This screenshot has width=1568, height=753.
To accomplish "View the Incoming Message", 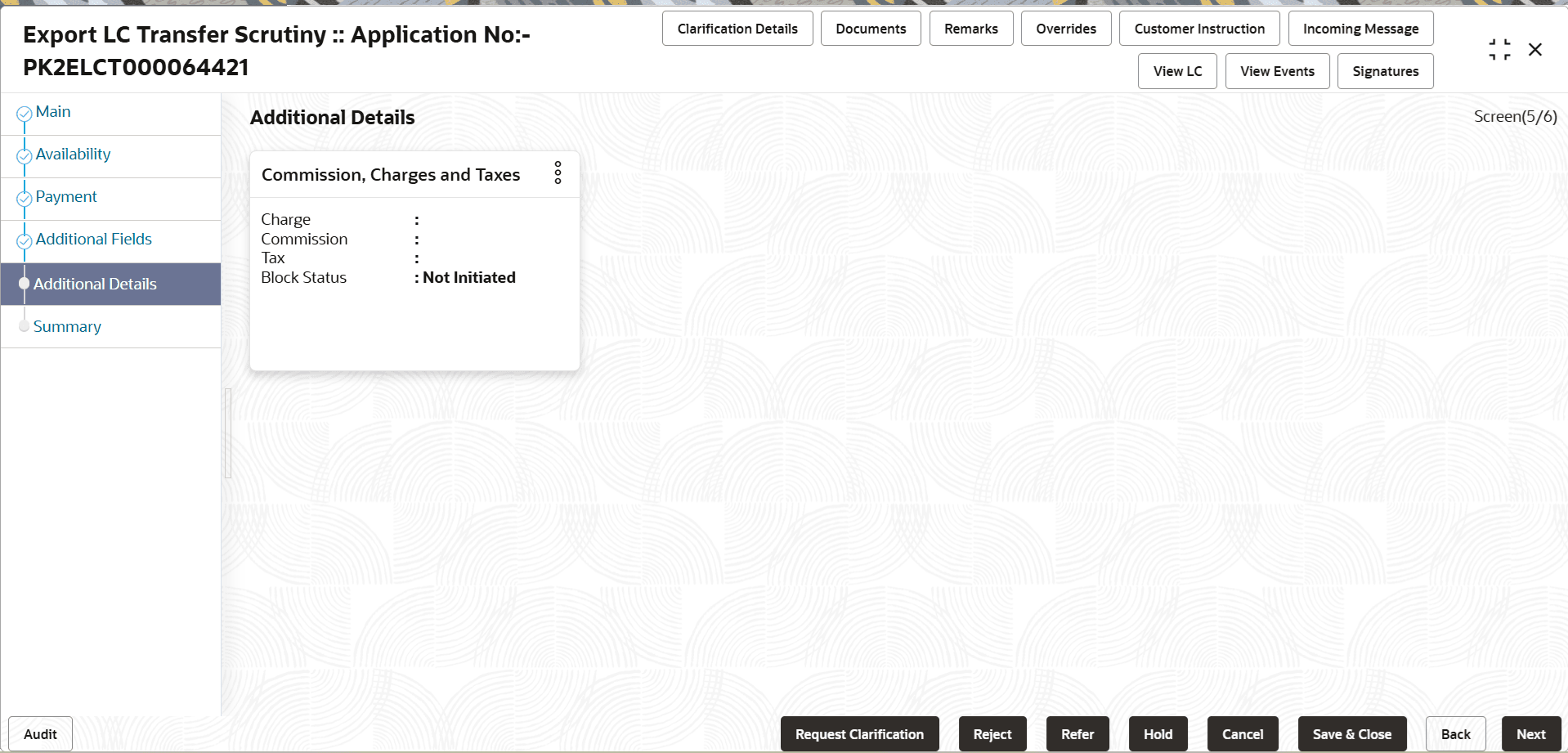I will click(1360, 28).
